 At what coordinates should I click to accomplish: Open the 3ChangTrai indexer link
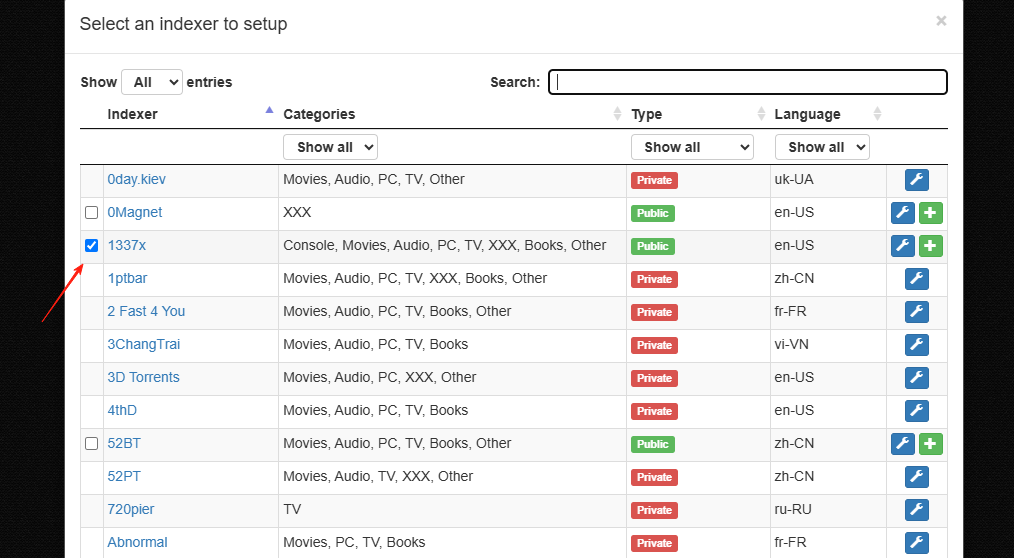pyautogui.click(x=144, y=345)
